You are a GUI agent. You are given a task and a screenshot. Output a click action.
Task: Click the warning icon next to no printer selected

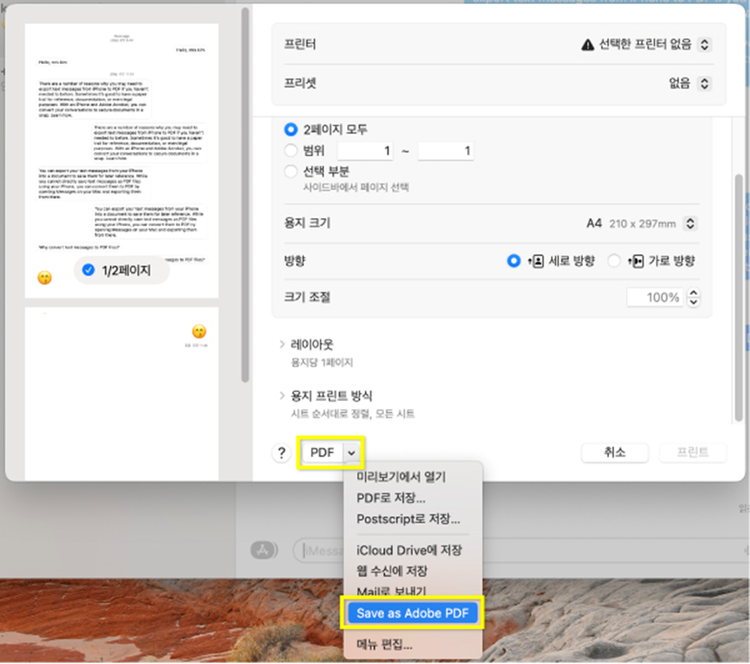(x=587, y=45)
